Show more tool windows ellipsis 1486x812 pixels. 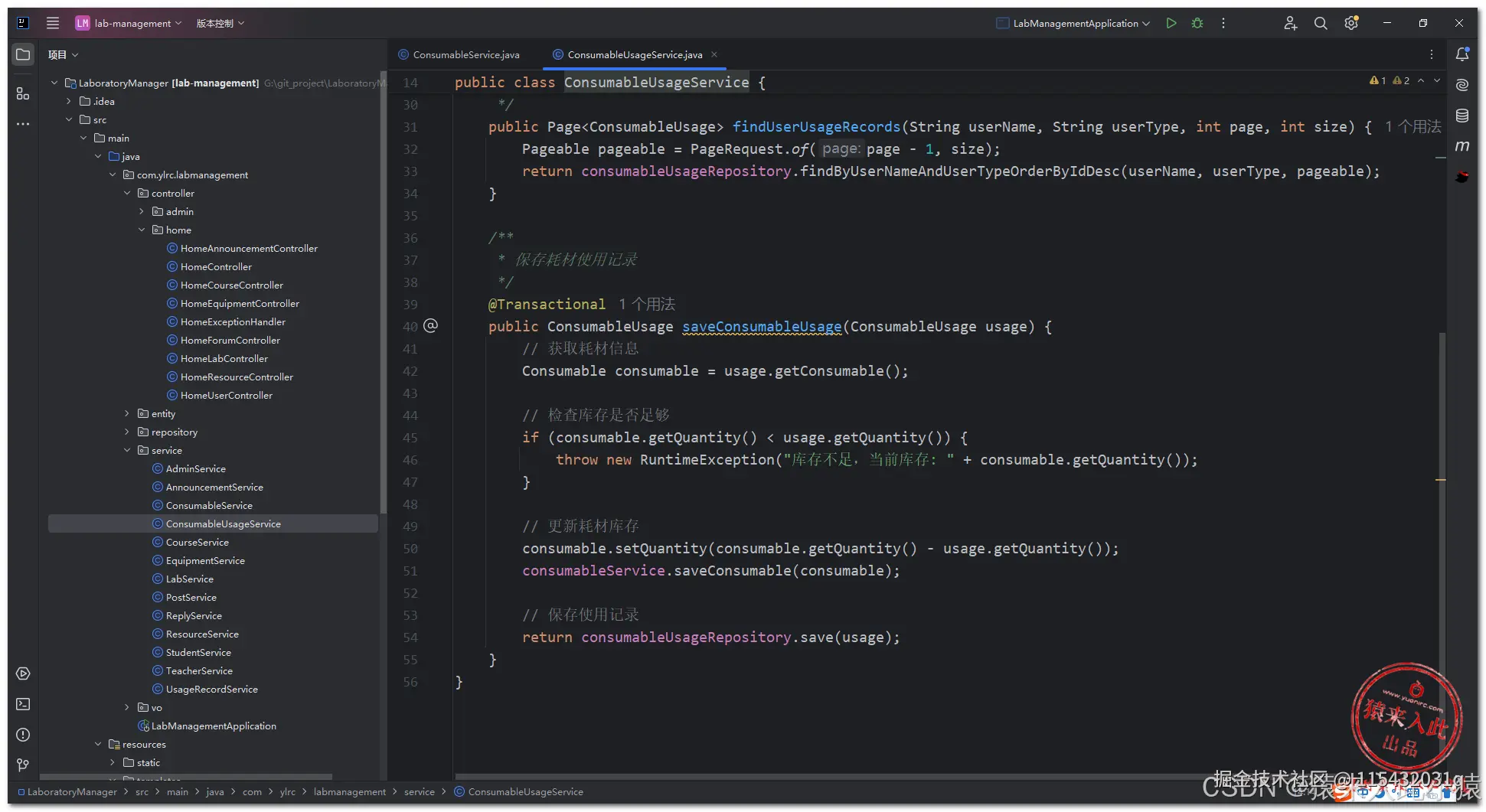23,123
